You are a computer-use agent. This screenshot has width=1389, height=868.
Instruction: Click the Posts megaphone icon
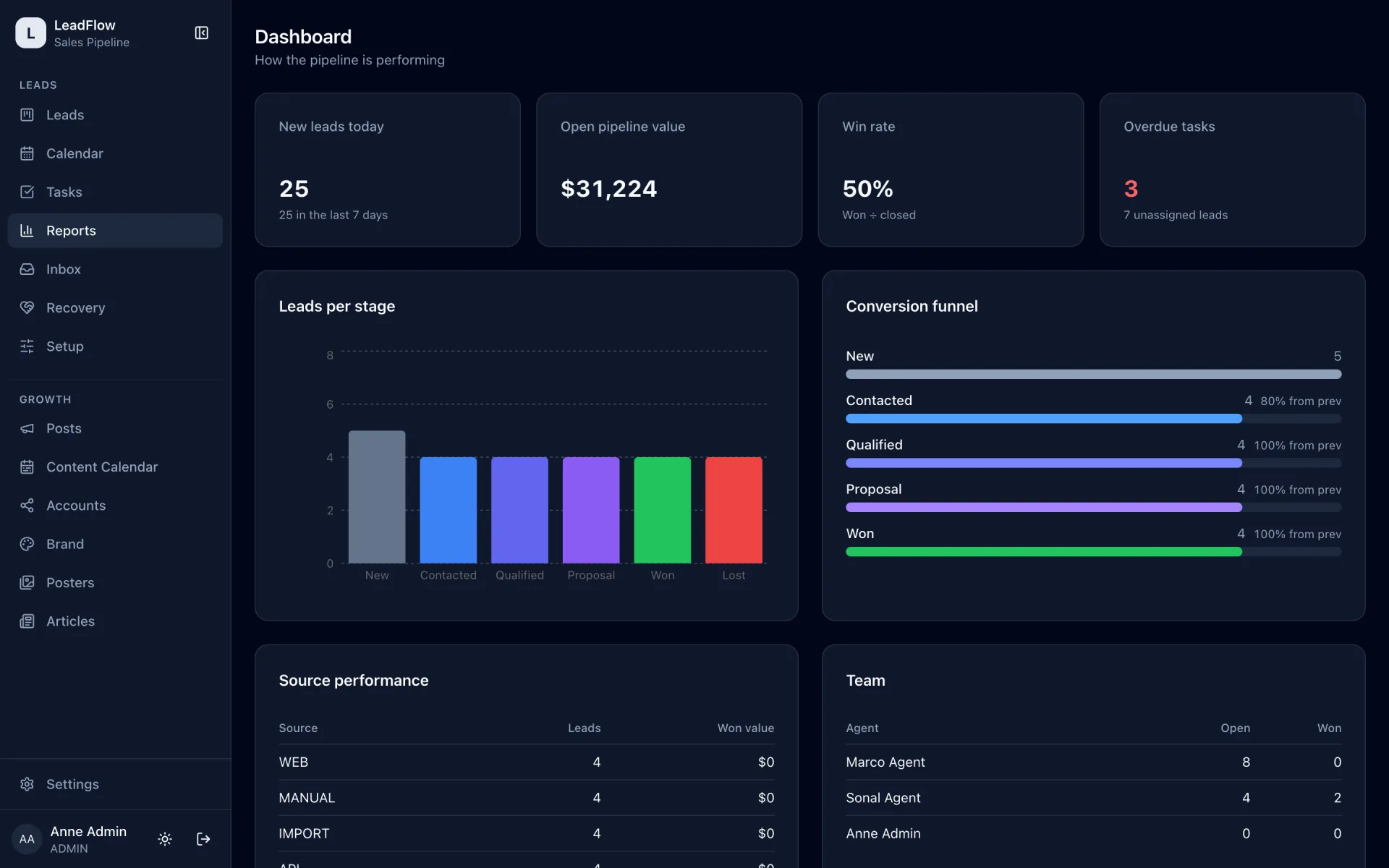[27, 428]
